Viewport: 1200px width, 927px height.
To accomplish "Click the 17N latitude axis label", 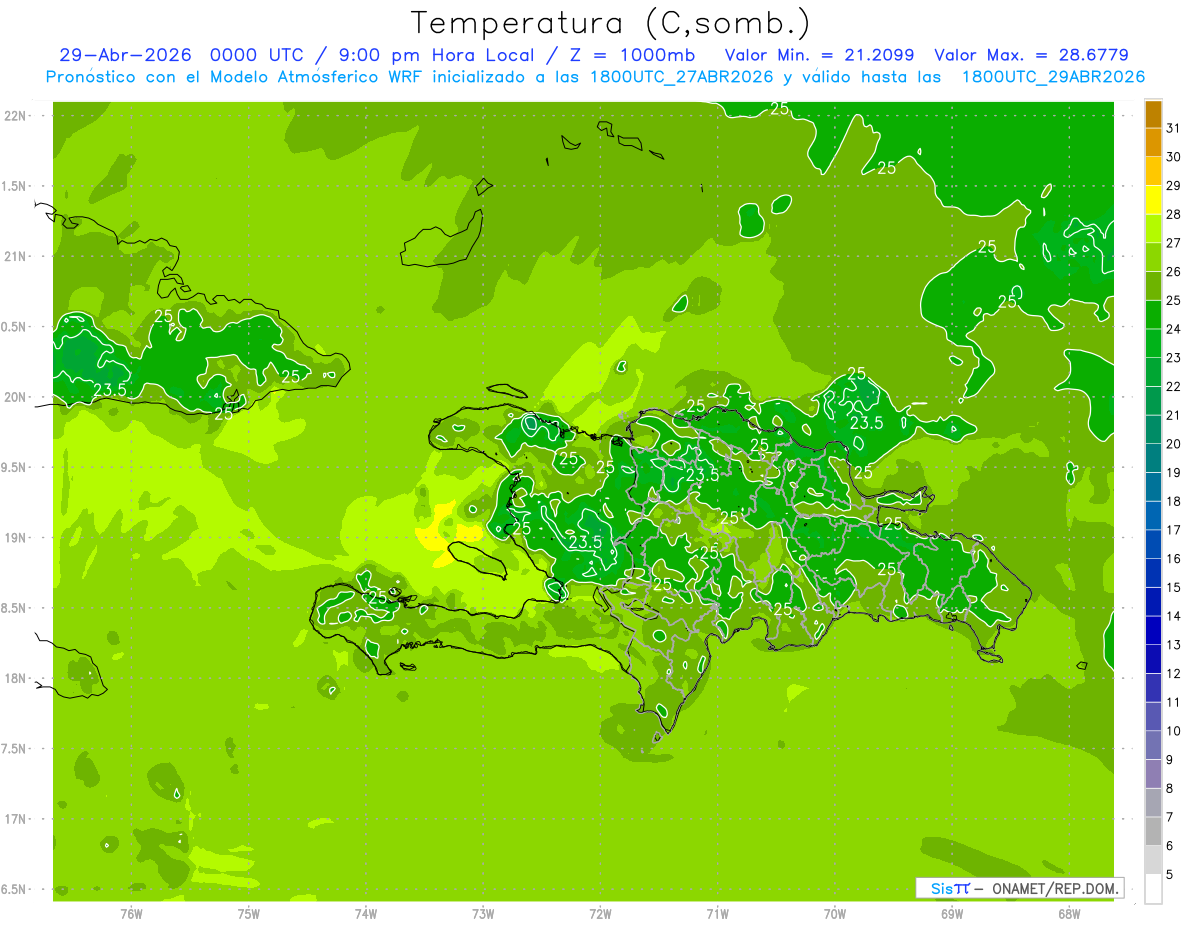I will (x=16, y=819).
